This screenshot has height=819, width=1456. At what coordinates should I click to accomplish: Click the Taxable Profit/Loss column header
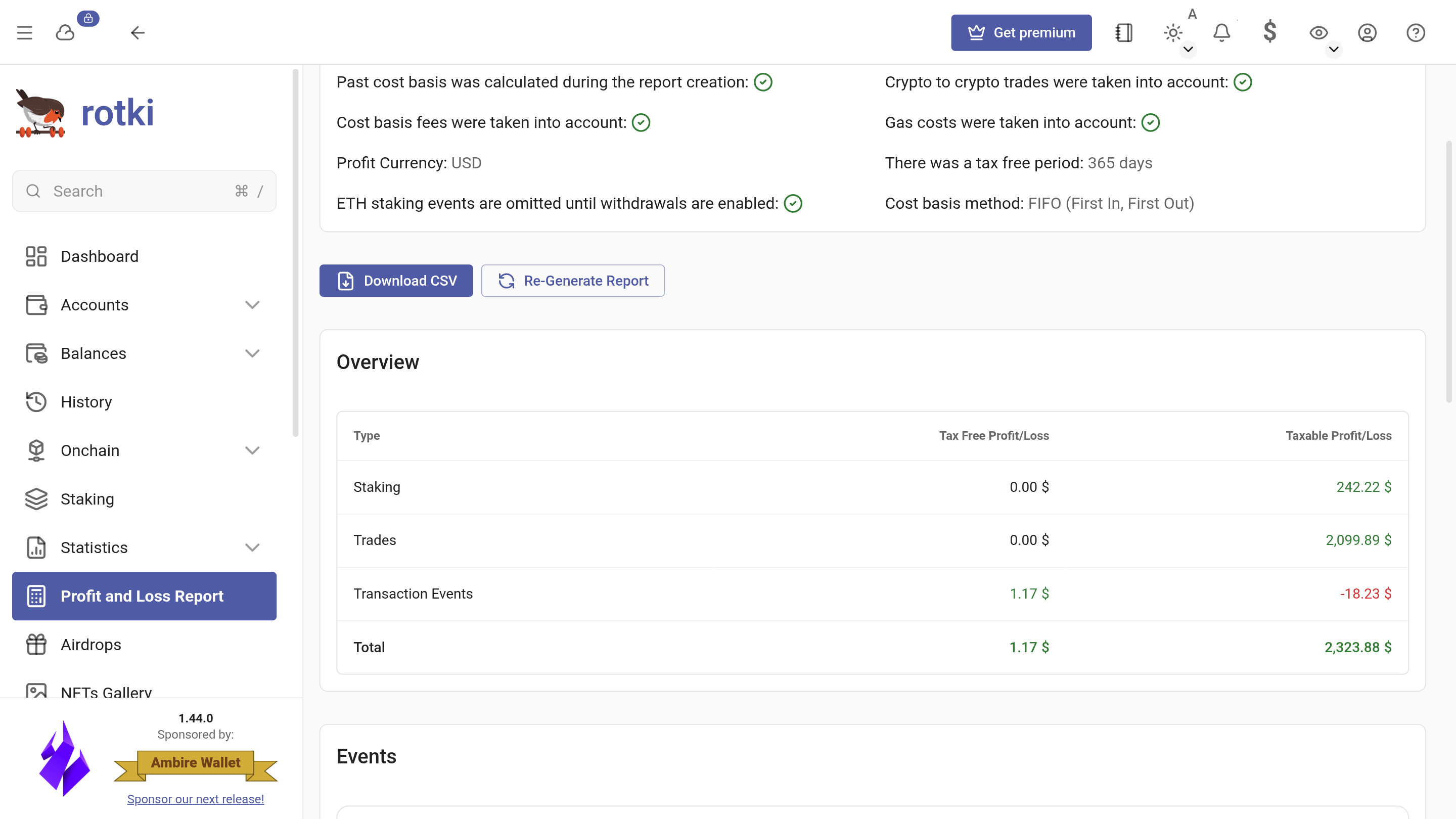[x=1338, y=436]
